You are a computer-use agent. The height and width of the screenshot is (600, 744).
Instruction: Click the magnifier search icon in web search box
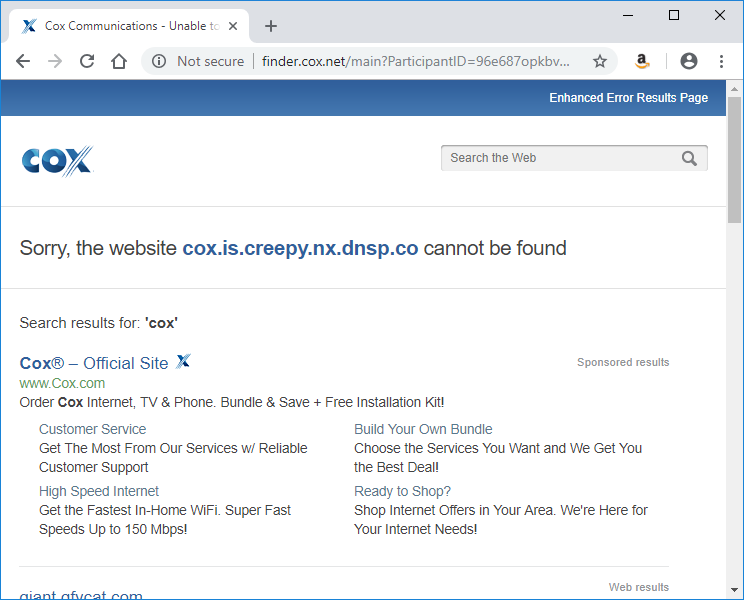point(689,158)
